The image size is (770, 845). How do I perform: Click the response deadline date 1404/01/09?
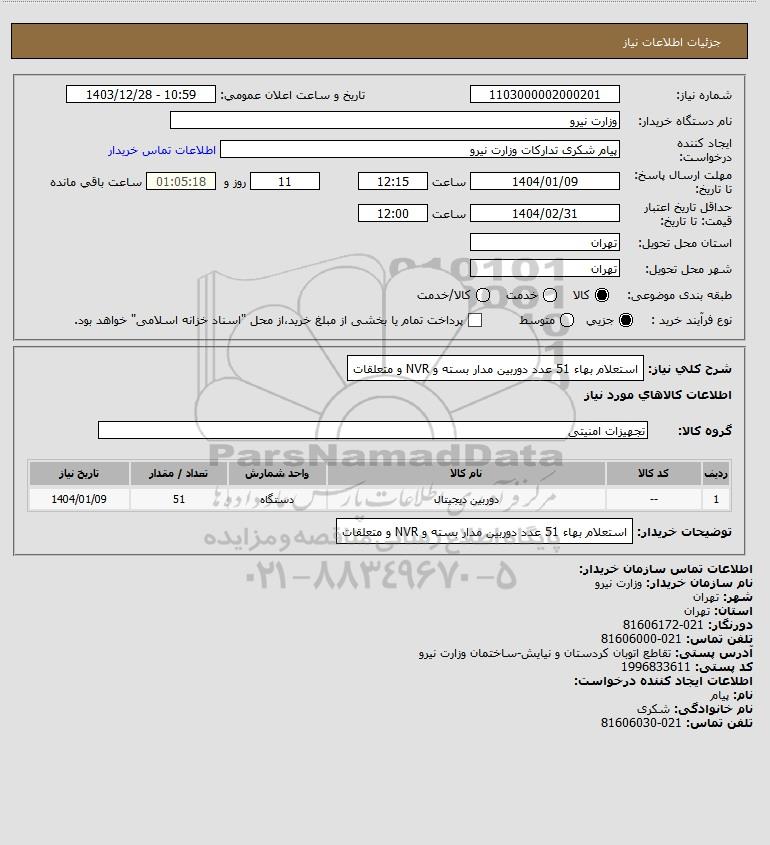coord(545,182)
